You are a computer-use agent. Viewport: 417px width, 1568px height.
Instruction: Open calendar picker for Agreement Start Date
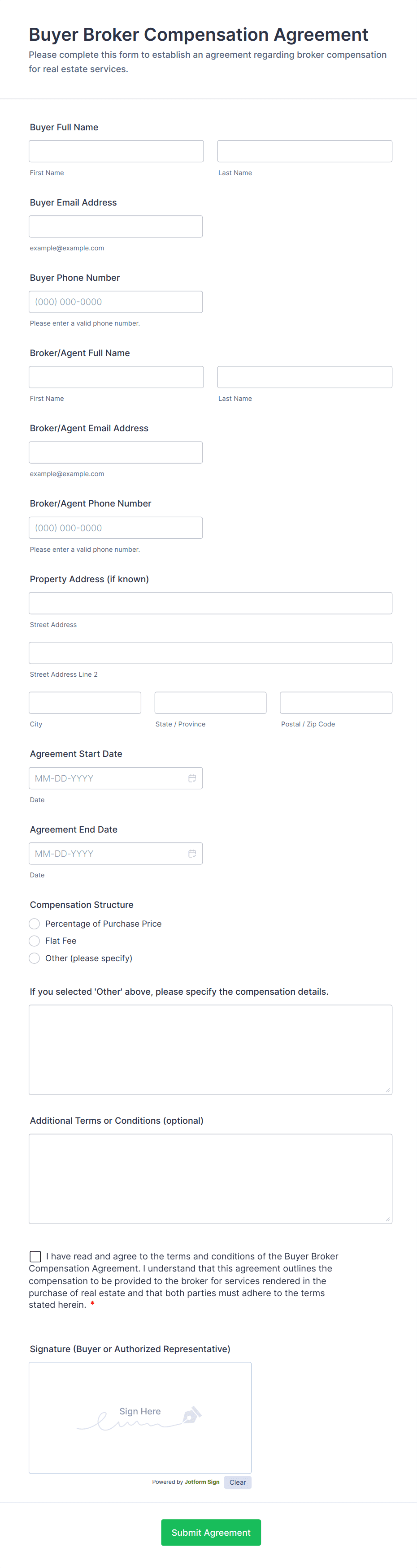point(192,778)
